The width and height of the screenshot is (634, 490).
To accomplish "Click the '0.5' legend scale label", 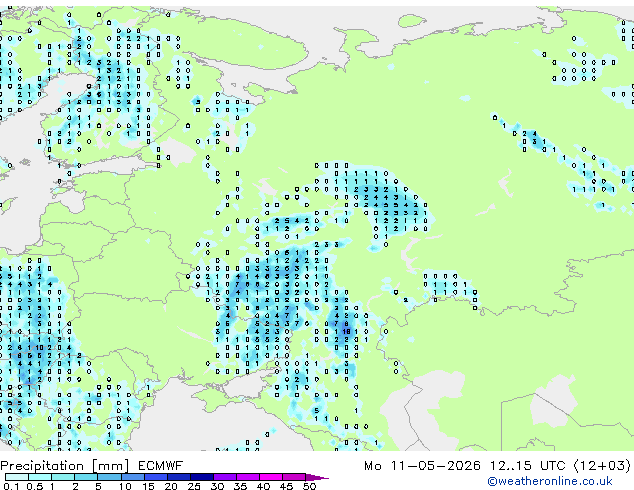I will [35, 486].
